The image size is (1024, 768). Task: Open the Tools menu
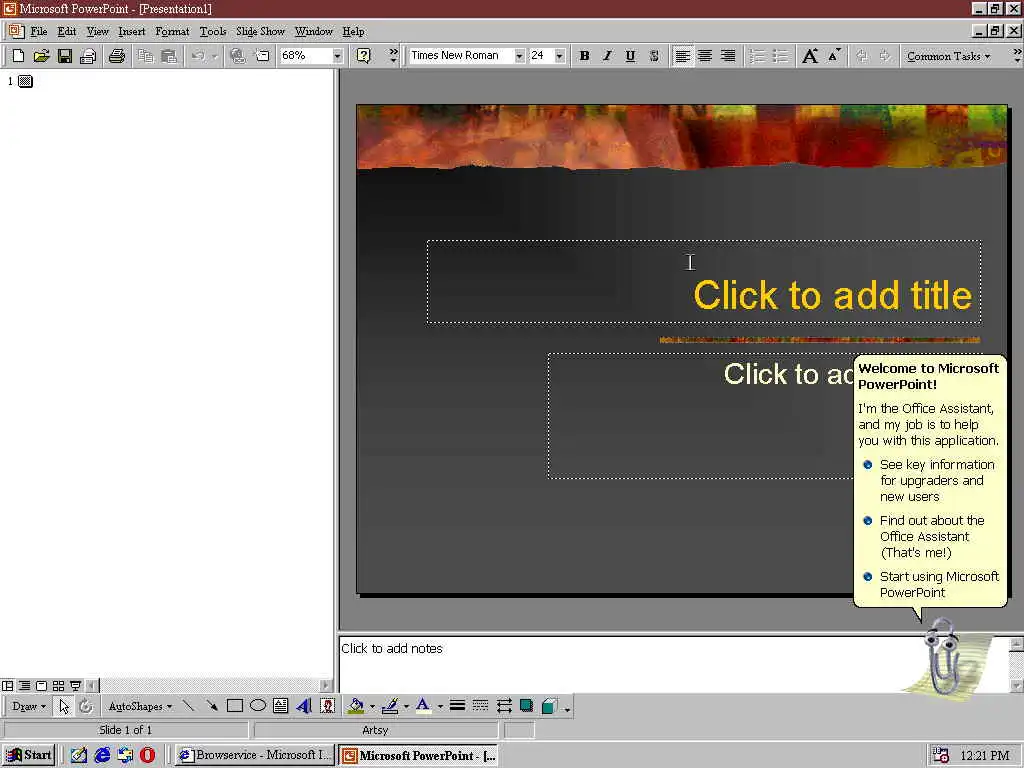(213, 31)
